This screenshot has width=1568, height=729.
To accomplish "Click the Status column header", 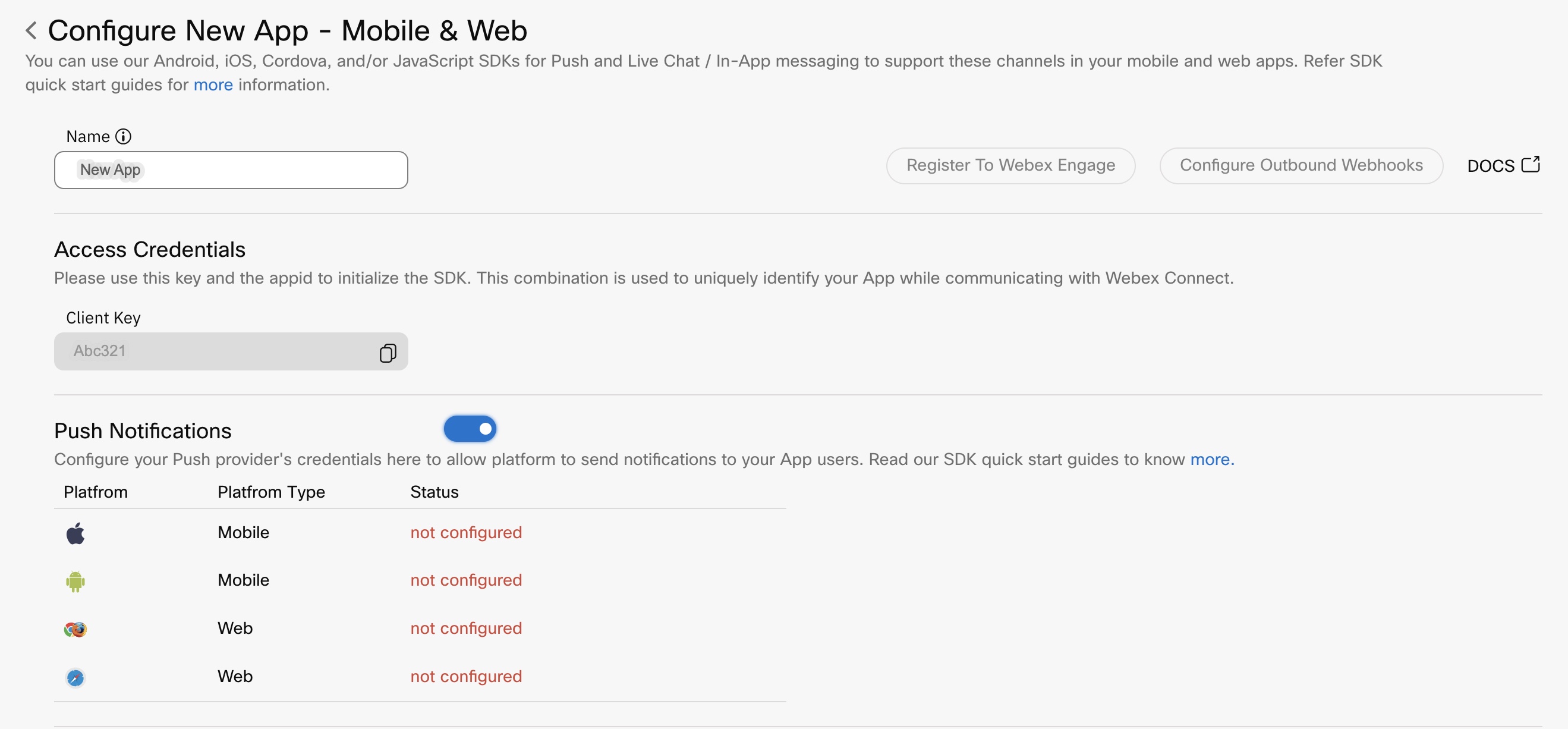I will coord(434,492).
